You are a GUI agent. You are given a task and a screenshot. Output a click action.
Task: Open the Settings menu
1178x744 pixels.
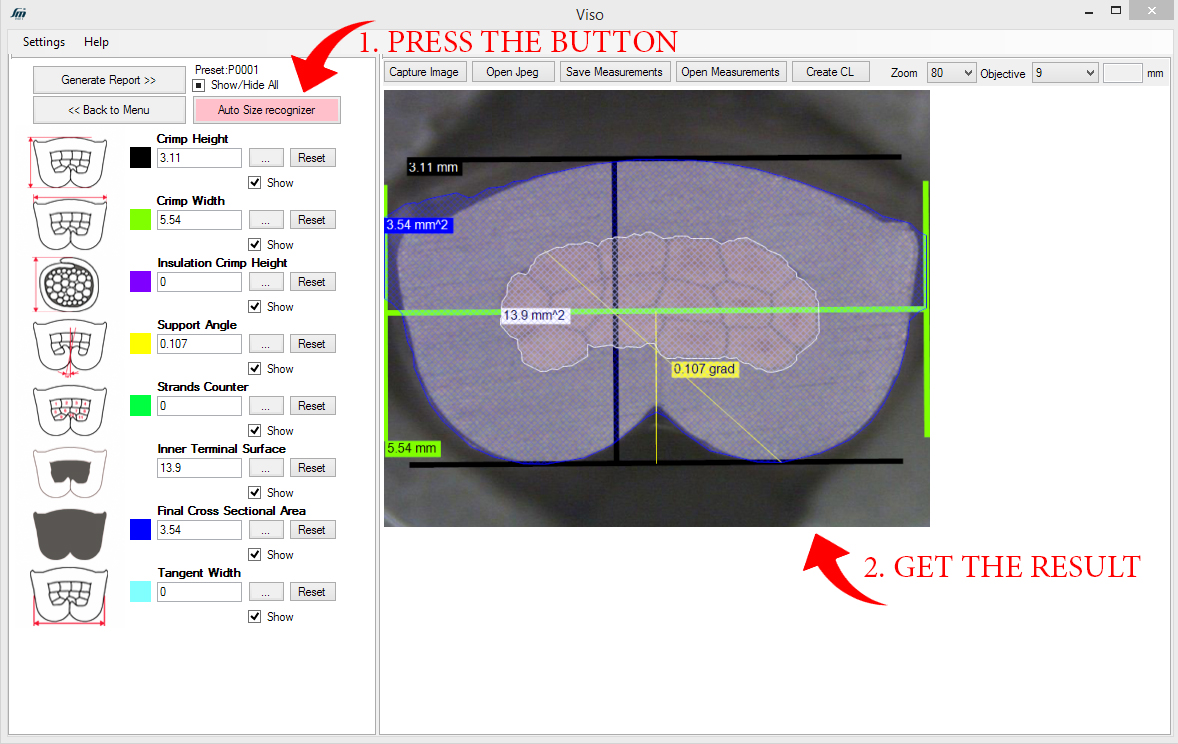(x=43, y=42)
